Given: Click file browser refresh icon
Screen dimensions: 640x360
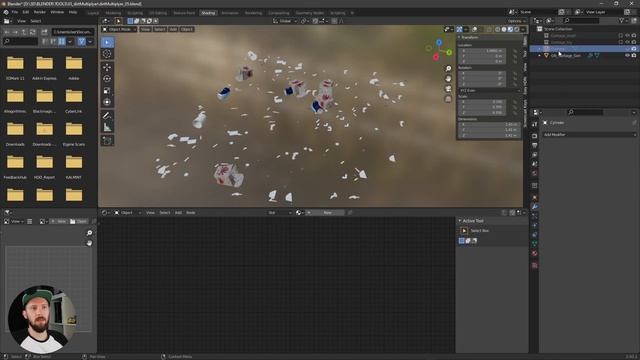Looking at the screenshot, I should [x=33, y=32].
